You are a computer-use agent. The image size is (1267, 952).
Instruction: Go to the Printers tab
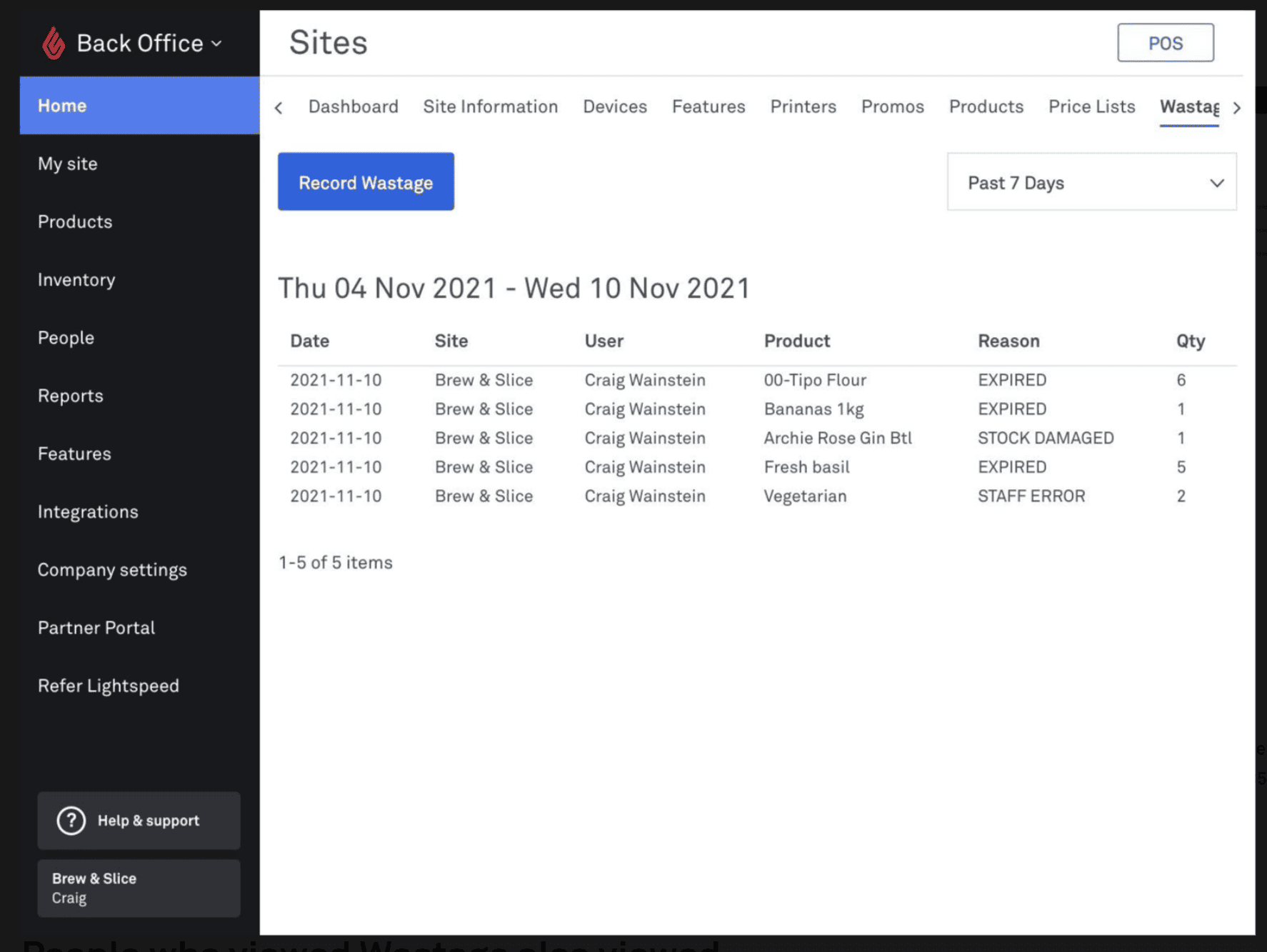803,106
